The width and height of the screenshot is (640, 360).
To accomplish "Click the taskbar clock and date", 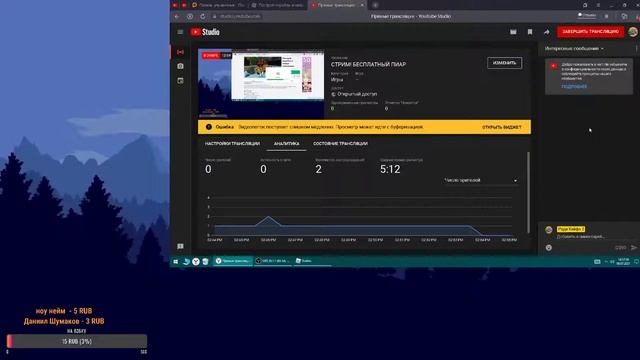I will click(x=623, y=261).
